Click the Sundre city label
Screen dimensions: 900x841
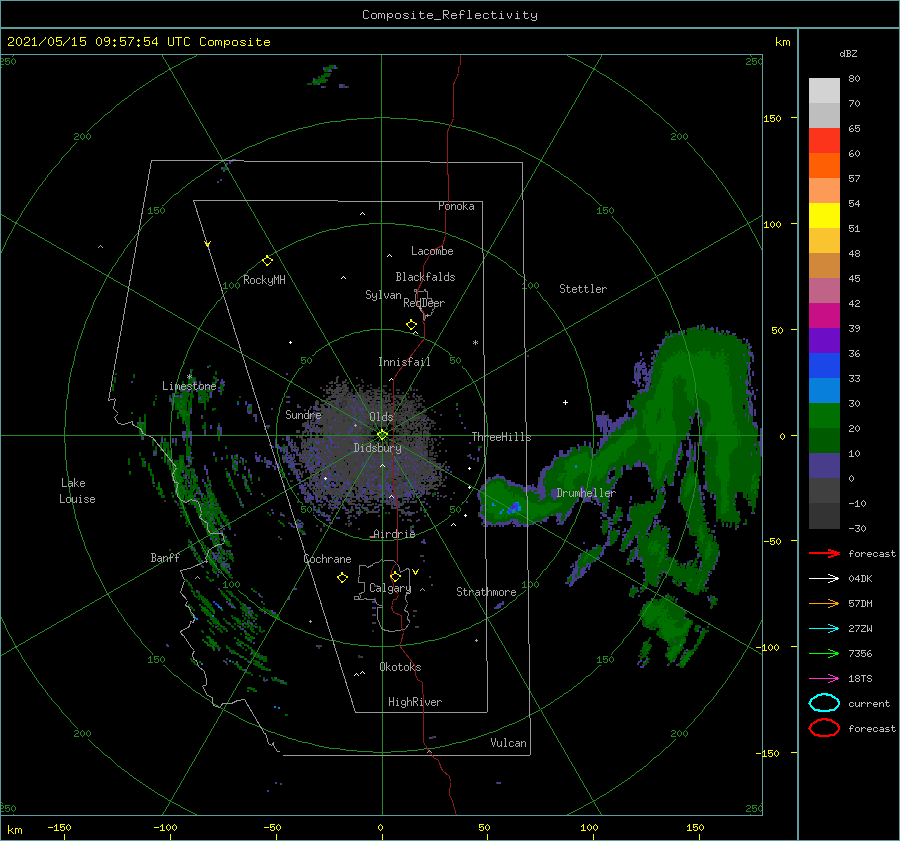303,414
